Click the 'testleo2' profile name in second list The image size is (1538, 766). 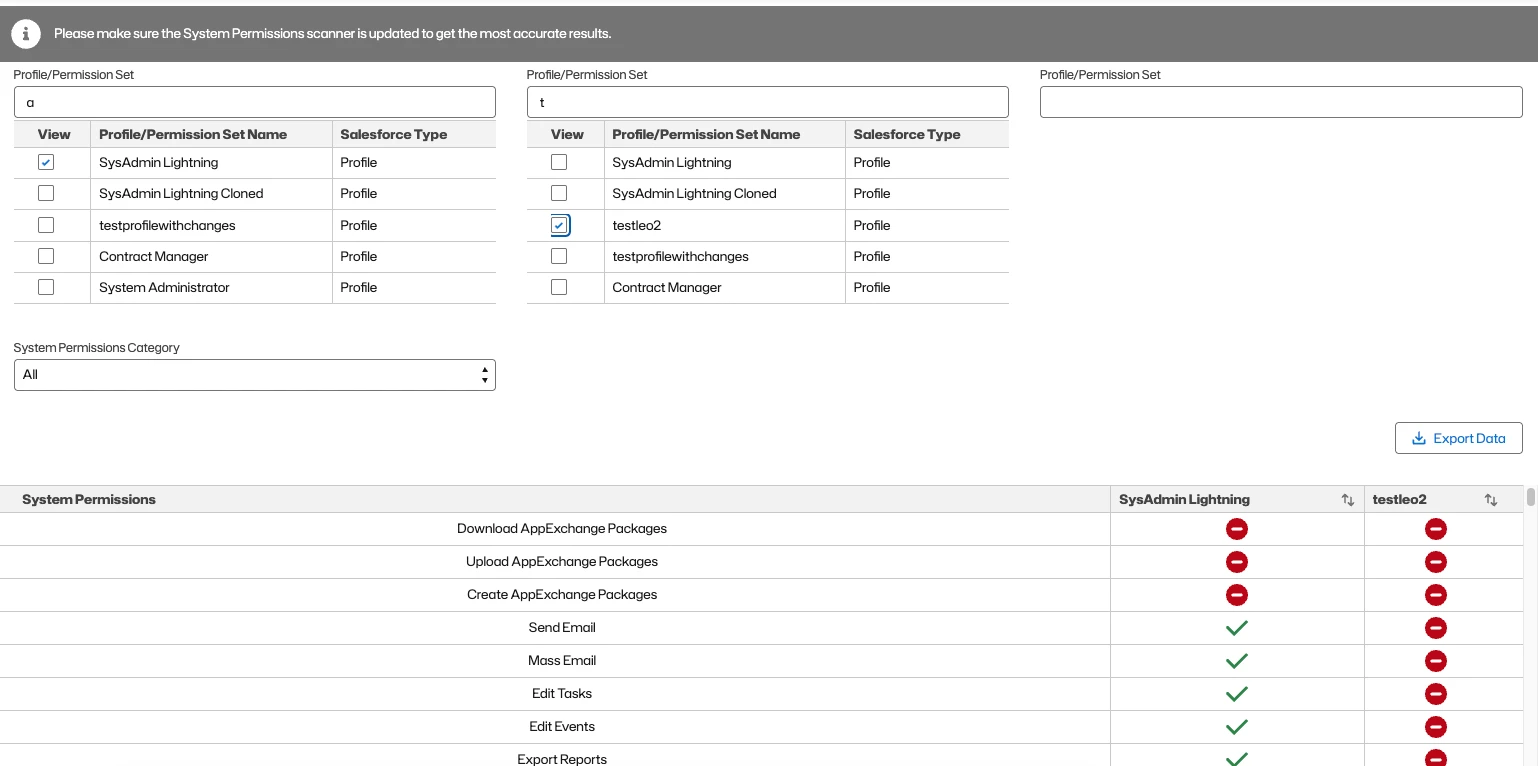pos(637,226)
